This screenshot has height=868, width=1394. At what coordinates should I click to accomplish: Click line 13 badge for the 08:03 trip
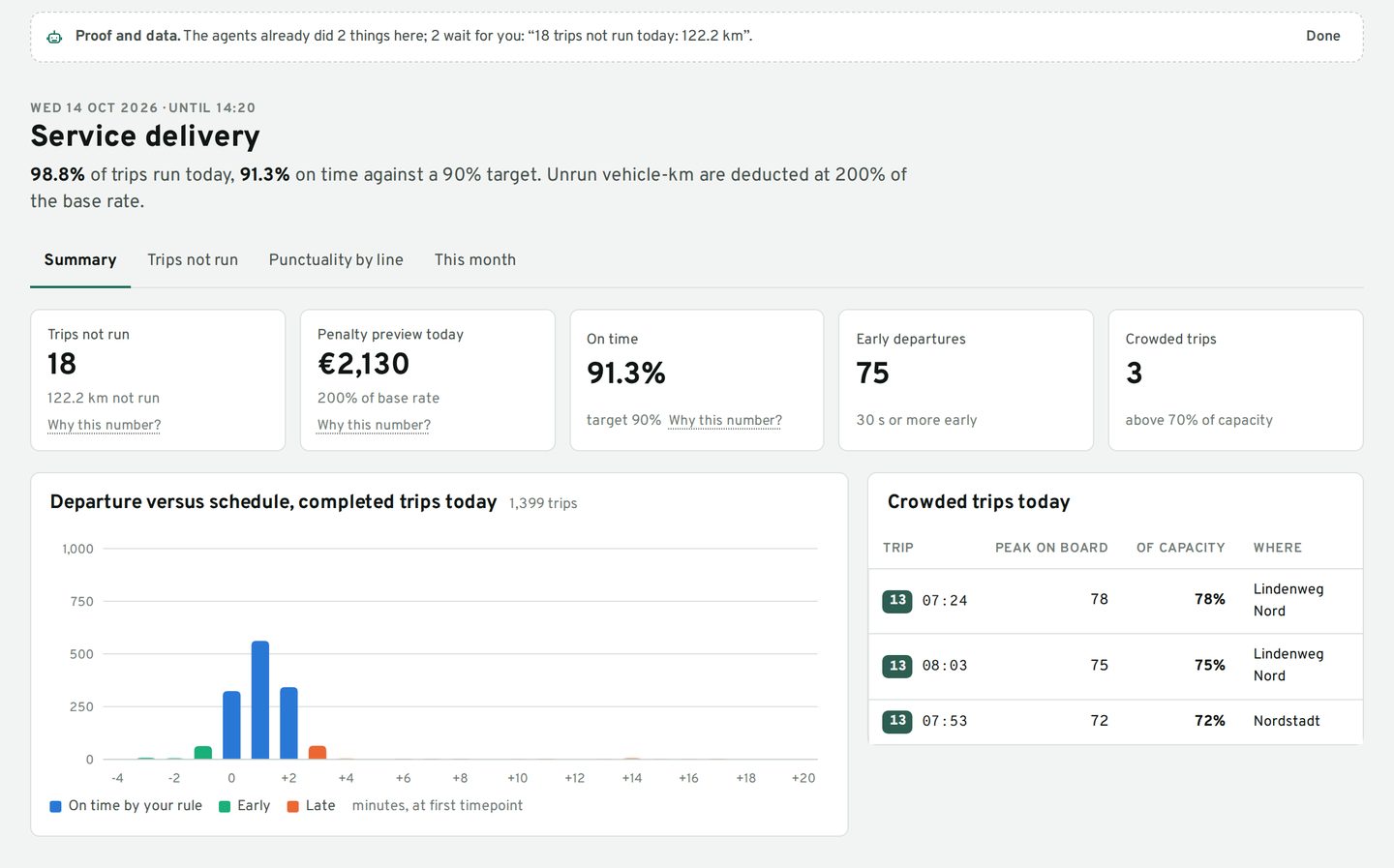pos(897,666)
